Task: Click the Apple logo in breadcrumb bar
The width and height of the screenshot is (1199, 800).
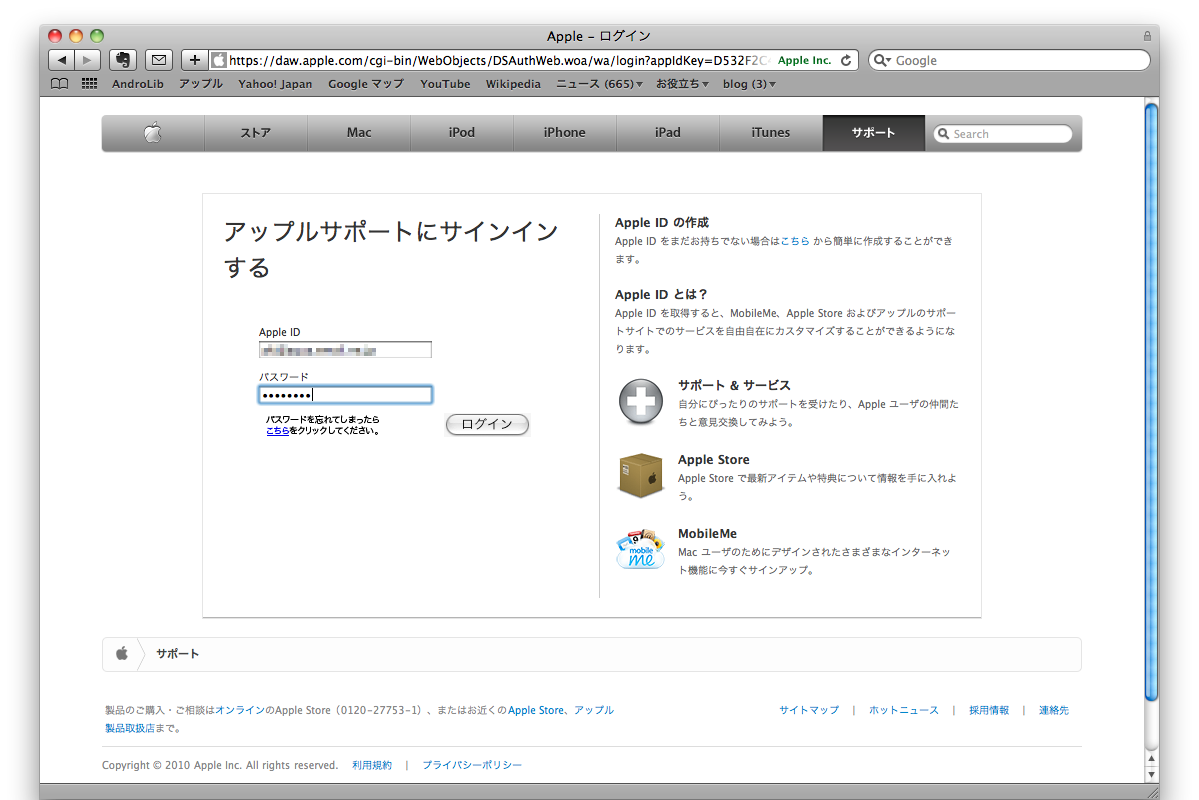Action: coord(122,653)
